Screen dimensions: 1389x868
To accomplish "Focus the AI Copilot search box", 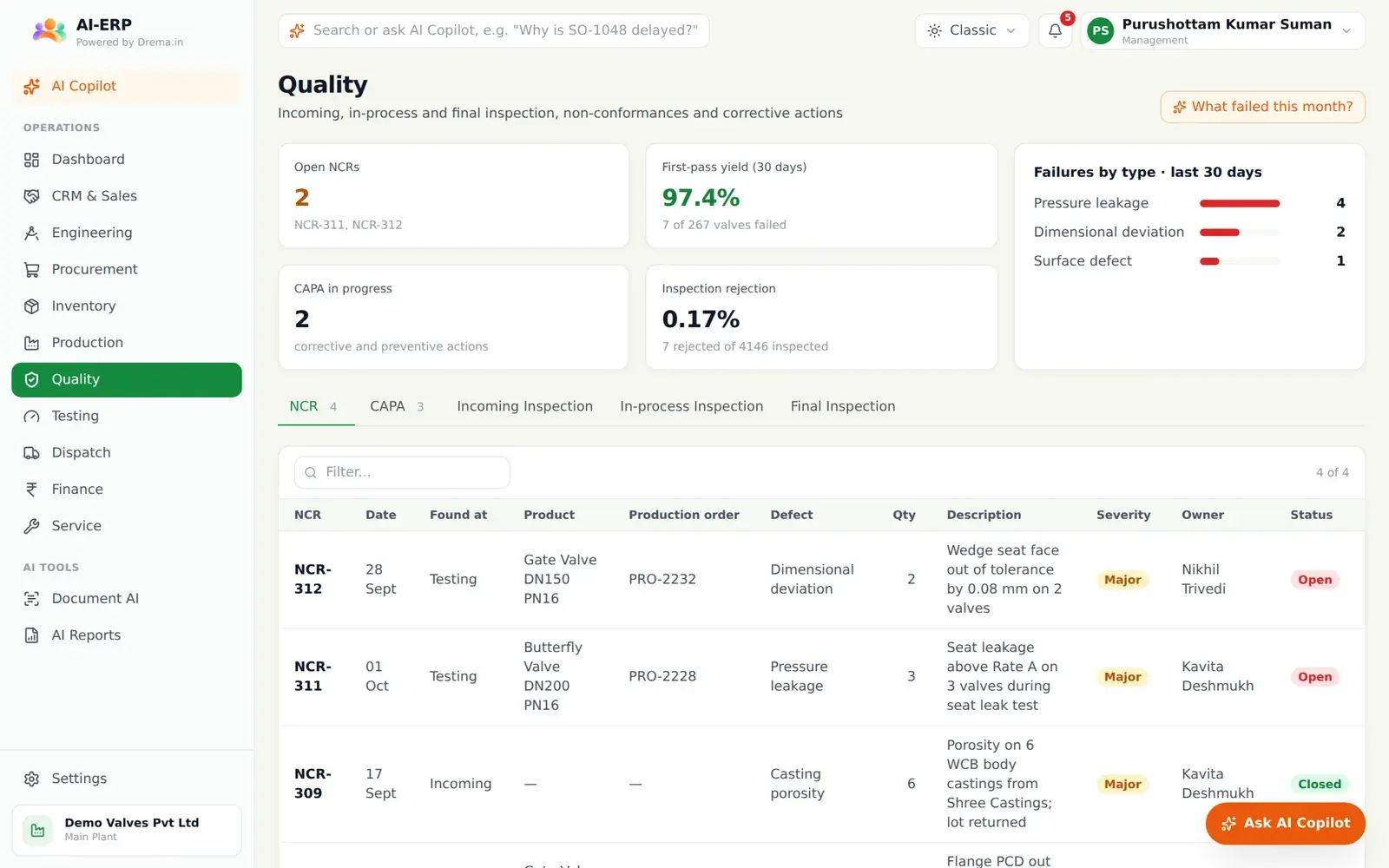I will pos(494,30).
